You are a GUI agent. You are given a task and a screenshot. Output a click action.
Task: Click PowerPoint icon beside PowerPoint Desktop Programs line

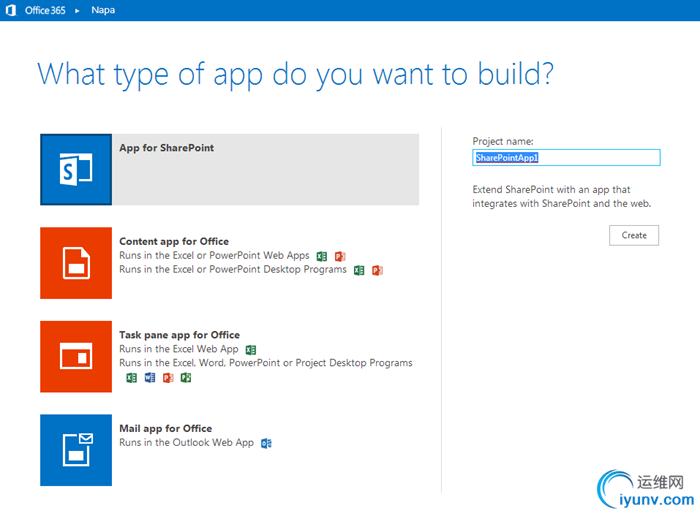point(377,270)
